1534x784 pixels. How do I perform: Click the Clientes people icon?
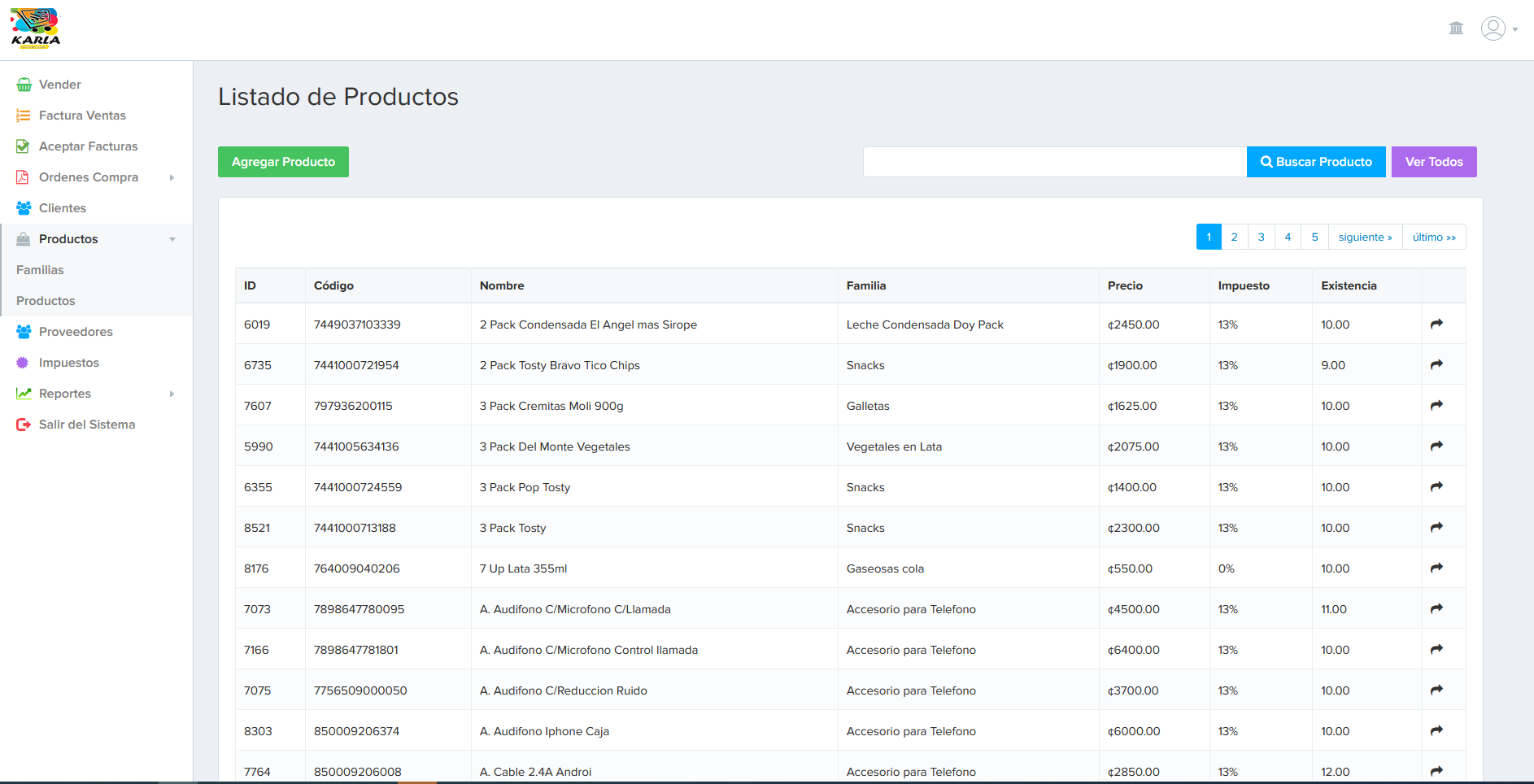pyautogui.click(x=24, y=208)
